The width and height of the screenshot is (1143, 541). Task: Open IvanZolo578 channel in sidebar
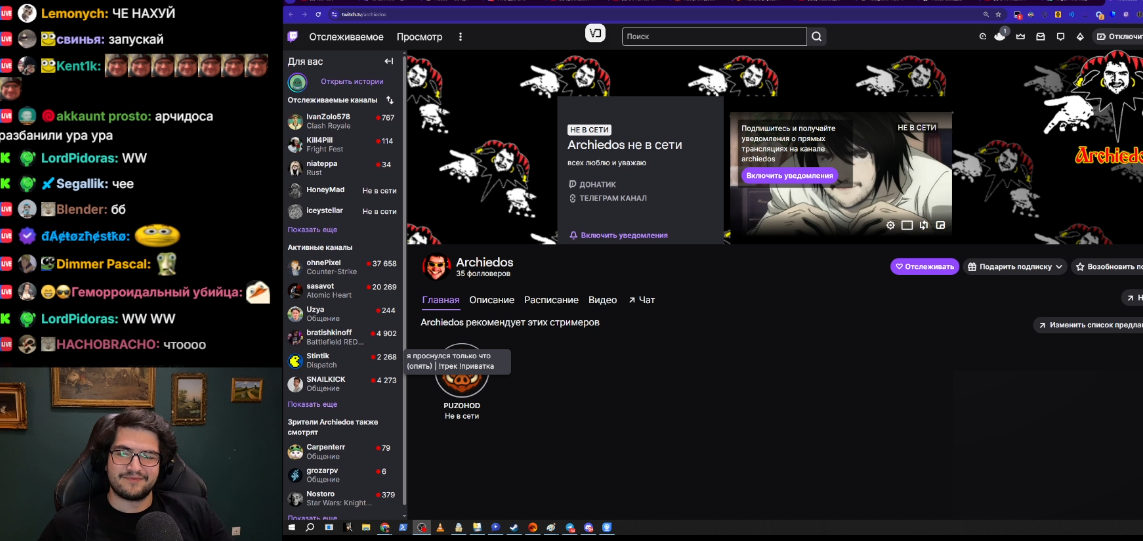pyautogui.click(x=343, y=121)
